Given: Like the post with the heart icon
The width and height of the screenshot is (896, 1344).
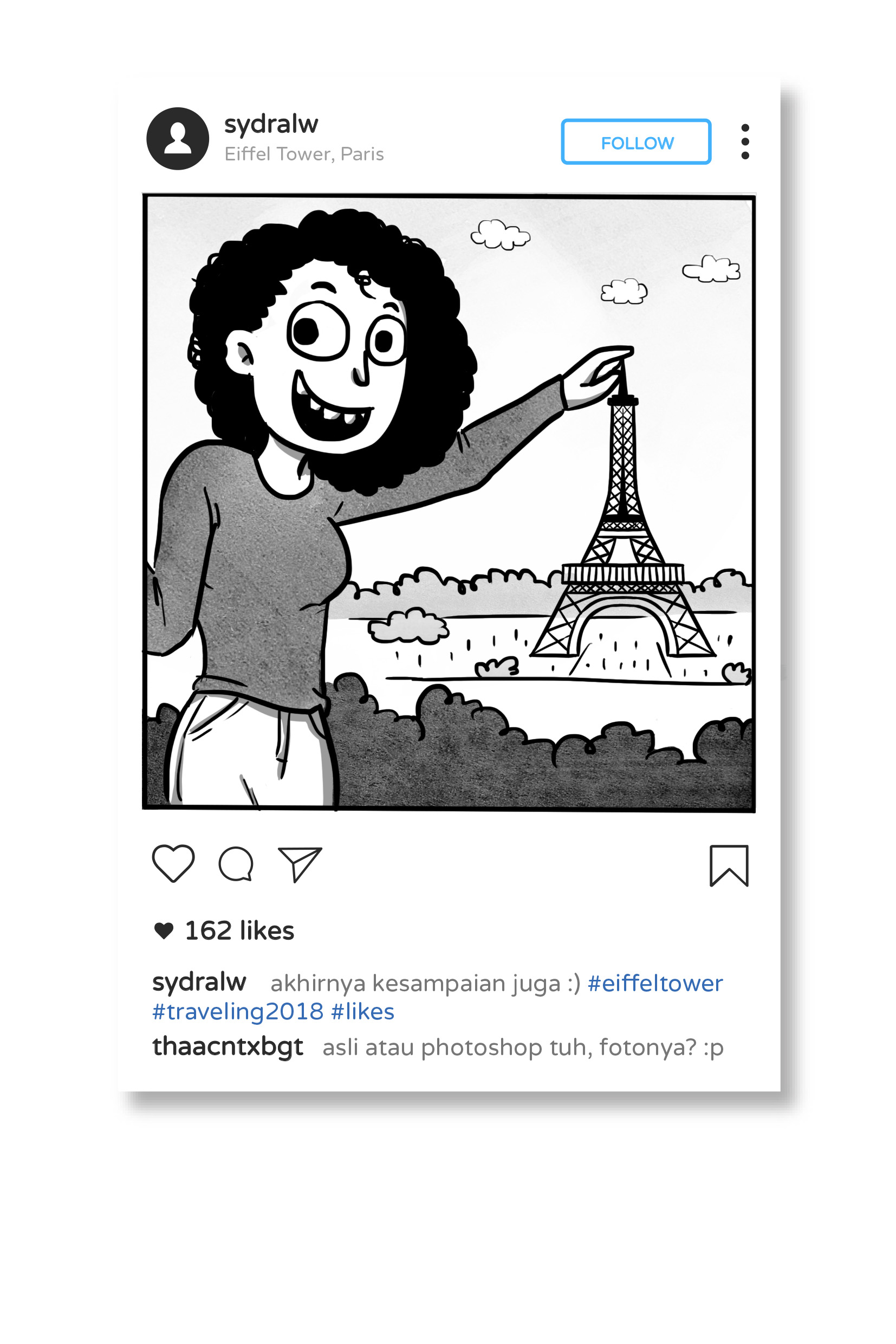Looking at the screenshot, I should (173, 863).
